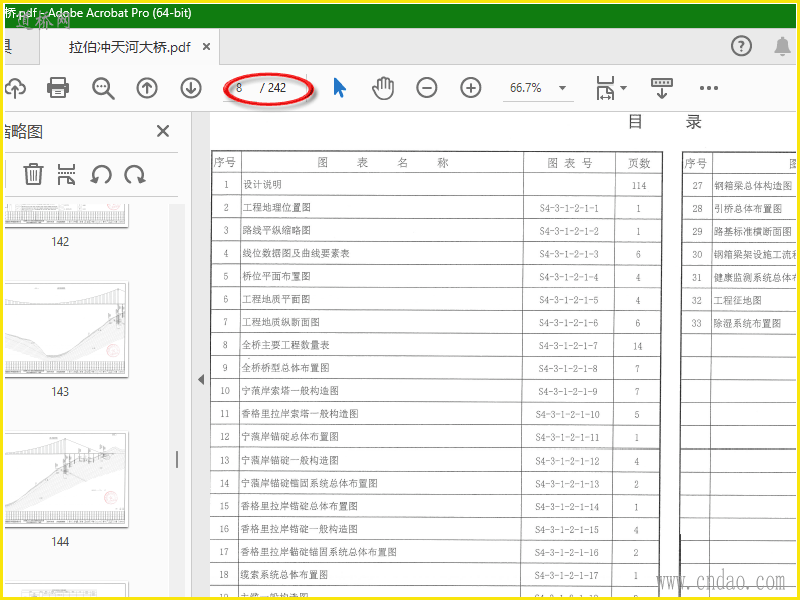Delete selected page with trash icon
This screenshot has height=600, width=800.
[33, 174]
